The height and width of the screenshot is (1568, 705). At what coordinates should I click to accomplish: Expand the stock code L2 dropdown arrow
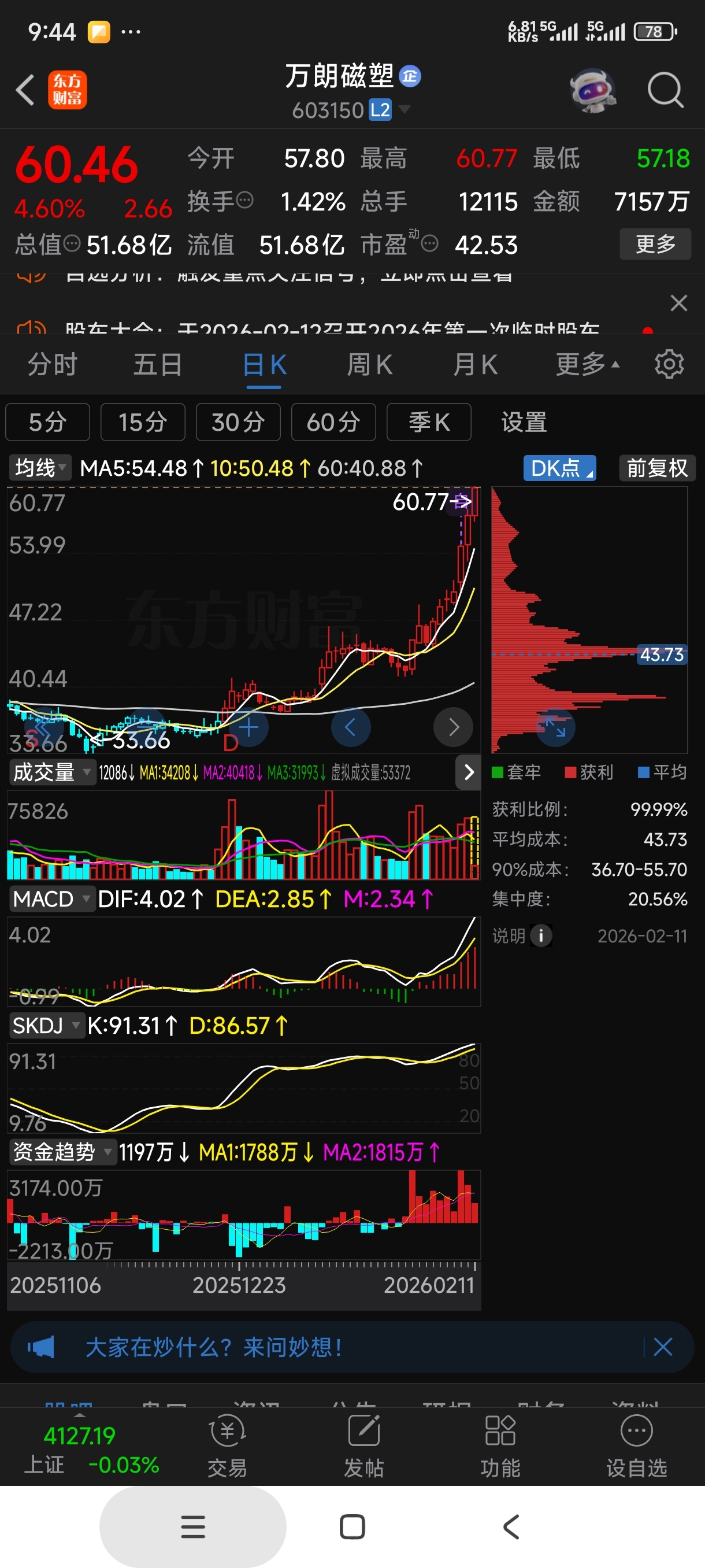coord(405,110)
